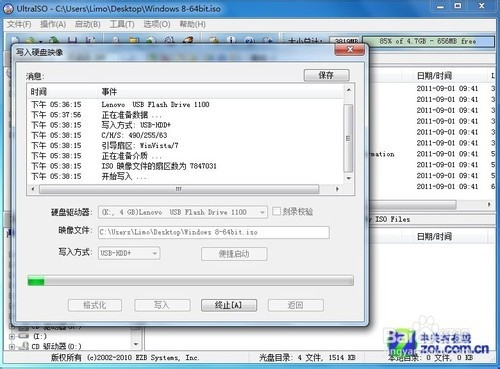Image resolution: width=500 pixels, height=369 pixels.
Task: Select the 开始写入 log row
Action: (x=185, y=176)
